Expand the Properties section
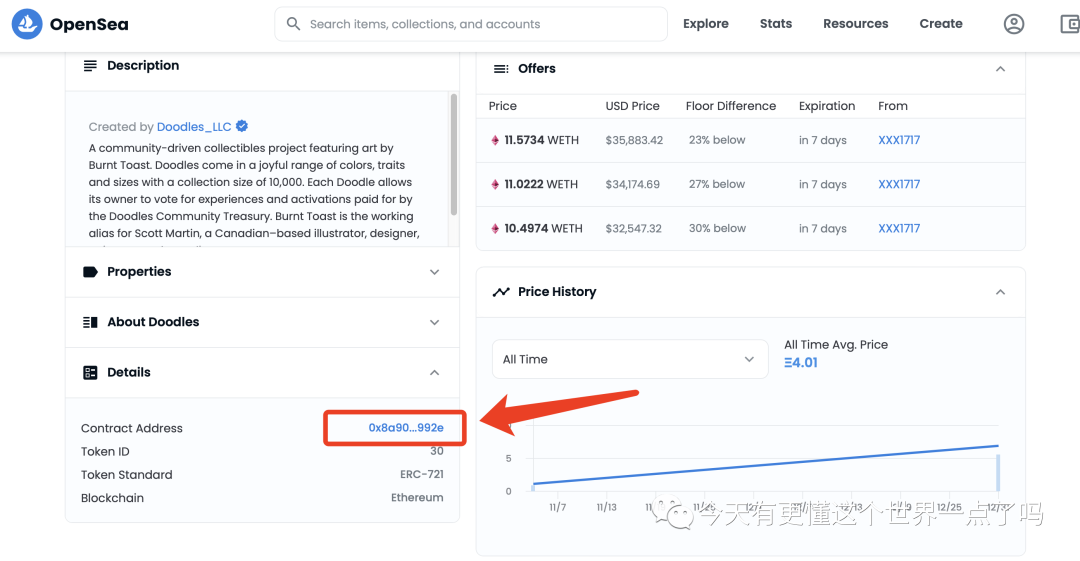 pyautogui.click(x=434, y=272)
